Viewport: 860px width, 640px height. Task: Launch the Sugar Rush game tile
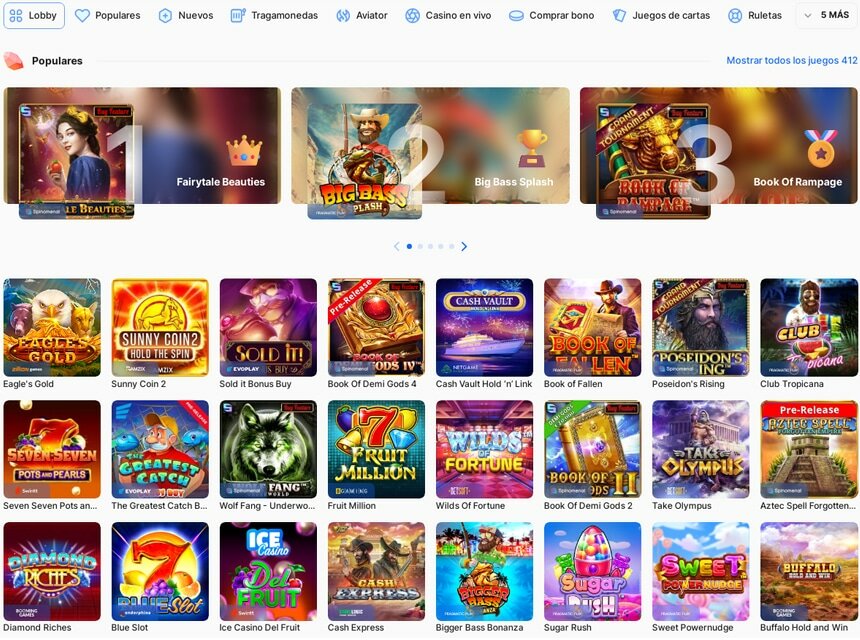click(x=592, y=571)
